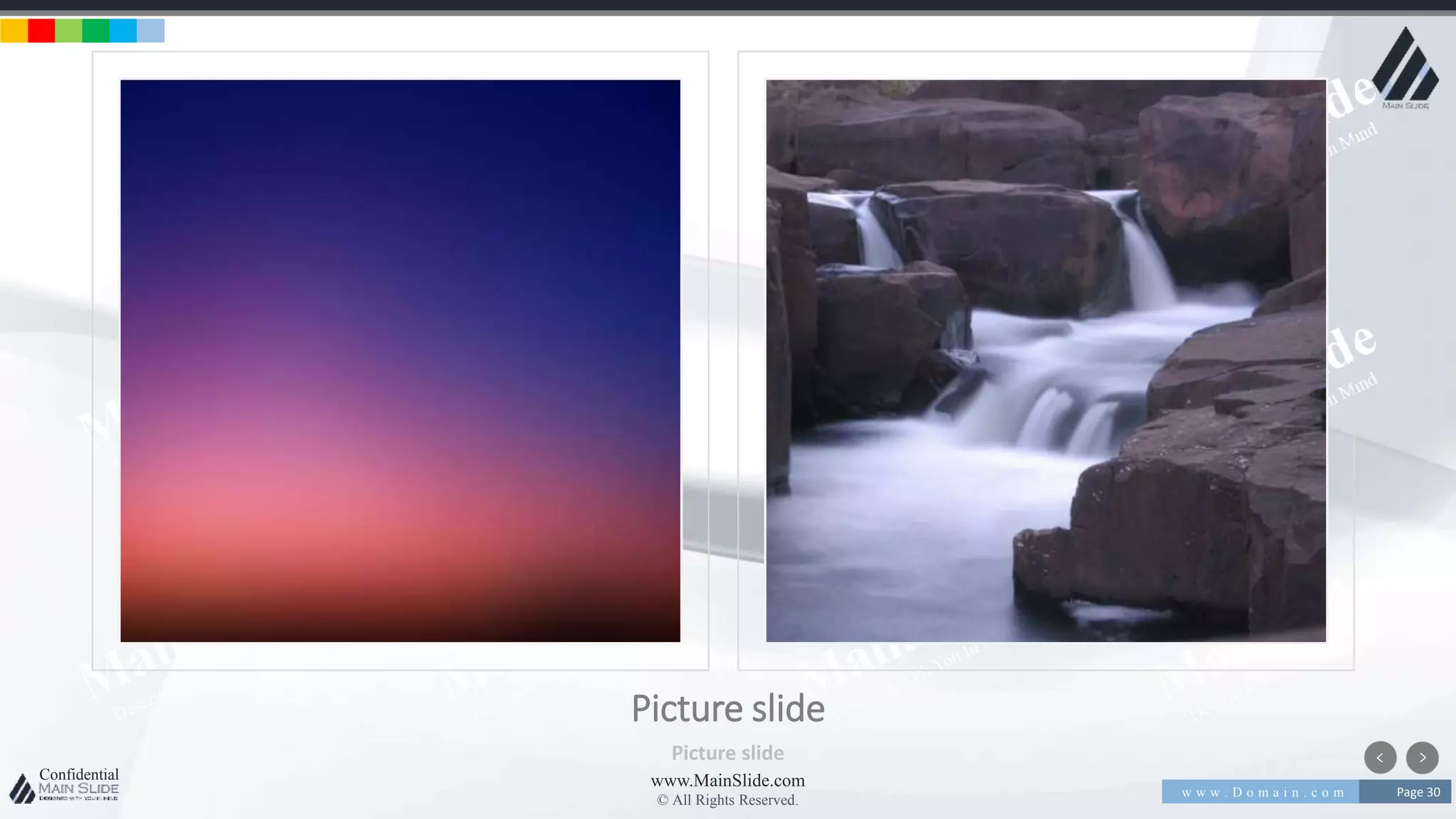
Task: Click the Main Slide logo top right
Action: 1405,68
